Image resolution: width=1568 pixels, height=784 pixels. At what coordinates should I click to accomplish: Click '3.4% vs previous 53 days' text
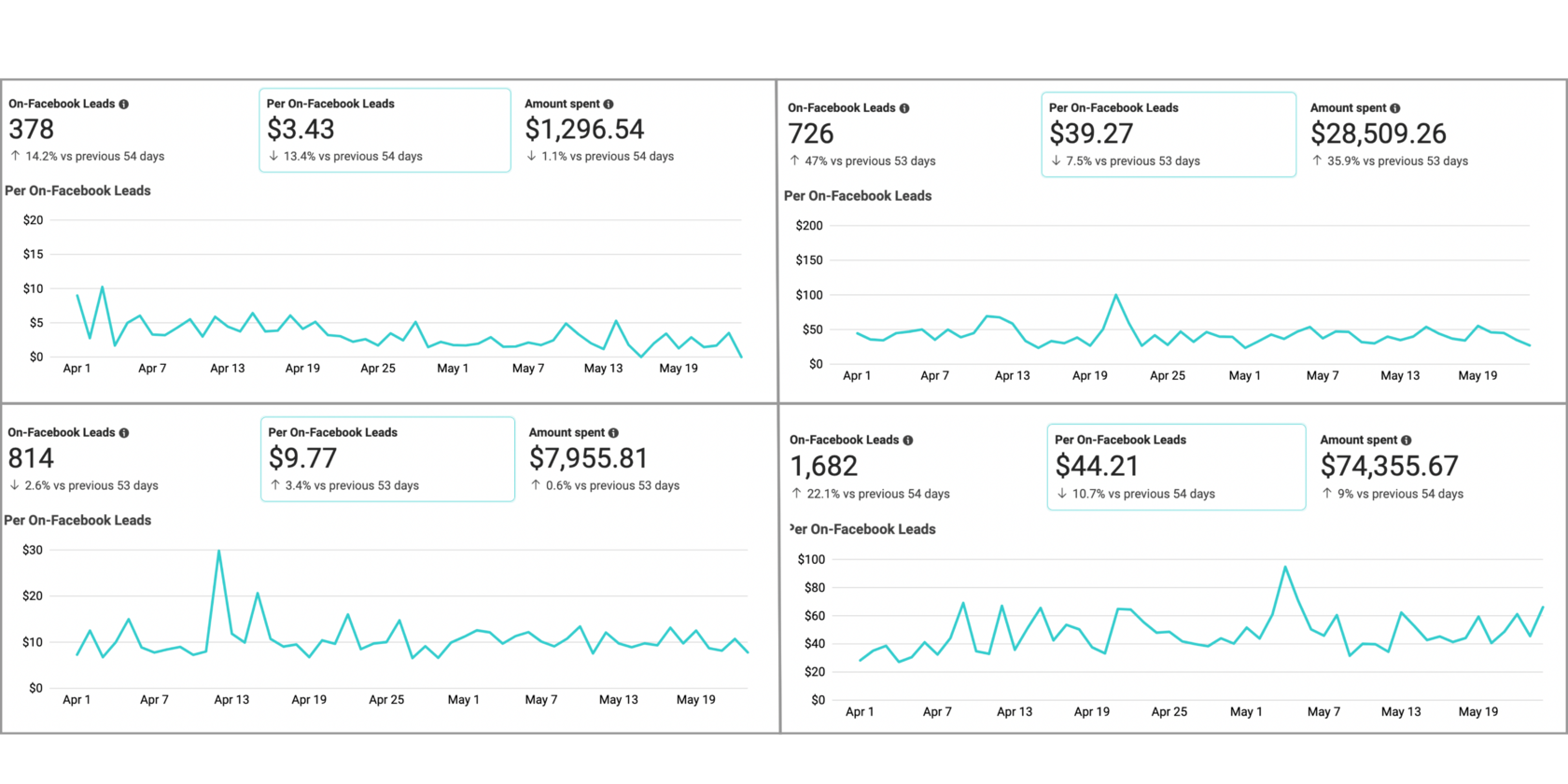(352, 486)
